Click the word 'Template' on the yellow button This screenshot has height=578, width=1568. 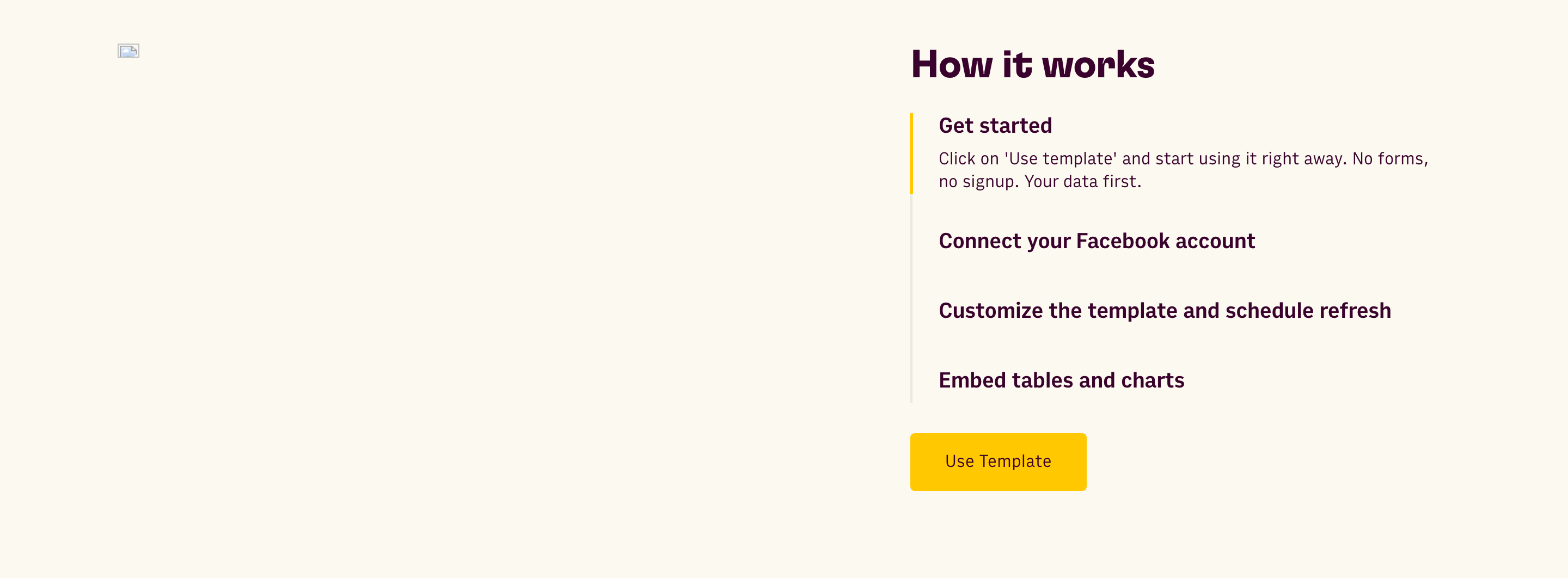(1015, 461)
